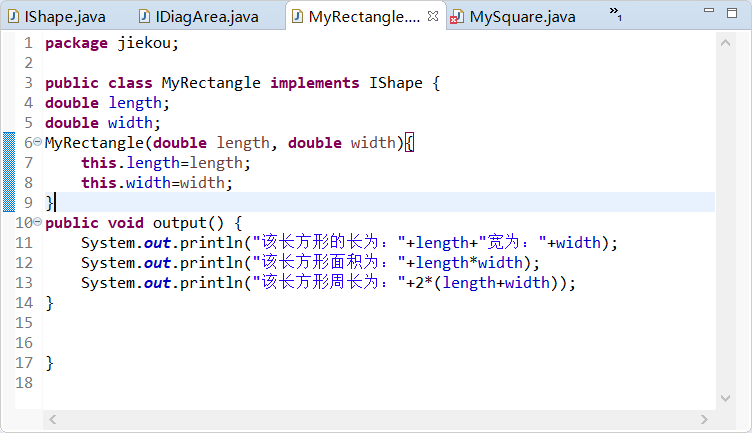Click the '宽为：' string on line 11
Viewport: 752px width, 433px height.
point(512,243)
